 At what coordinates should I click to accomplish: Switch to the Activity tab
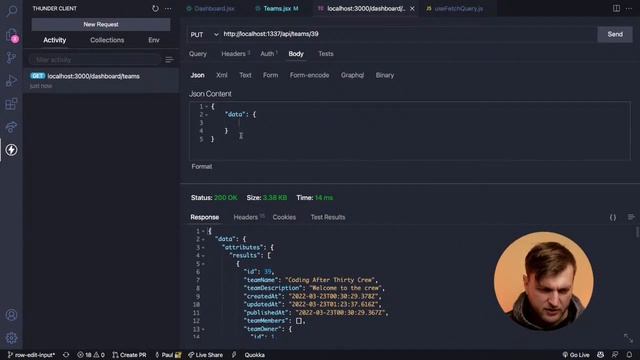(x=55, y=40)
